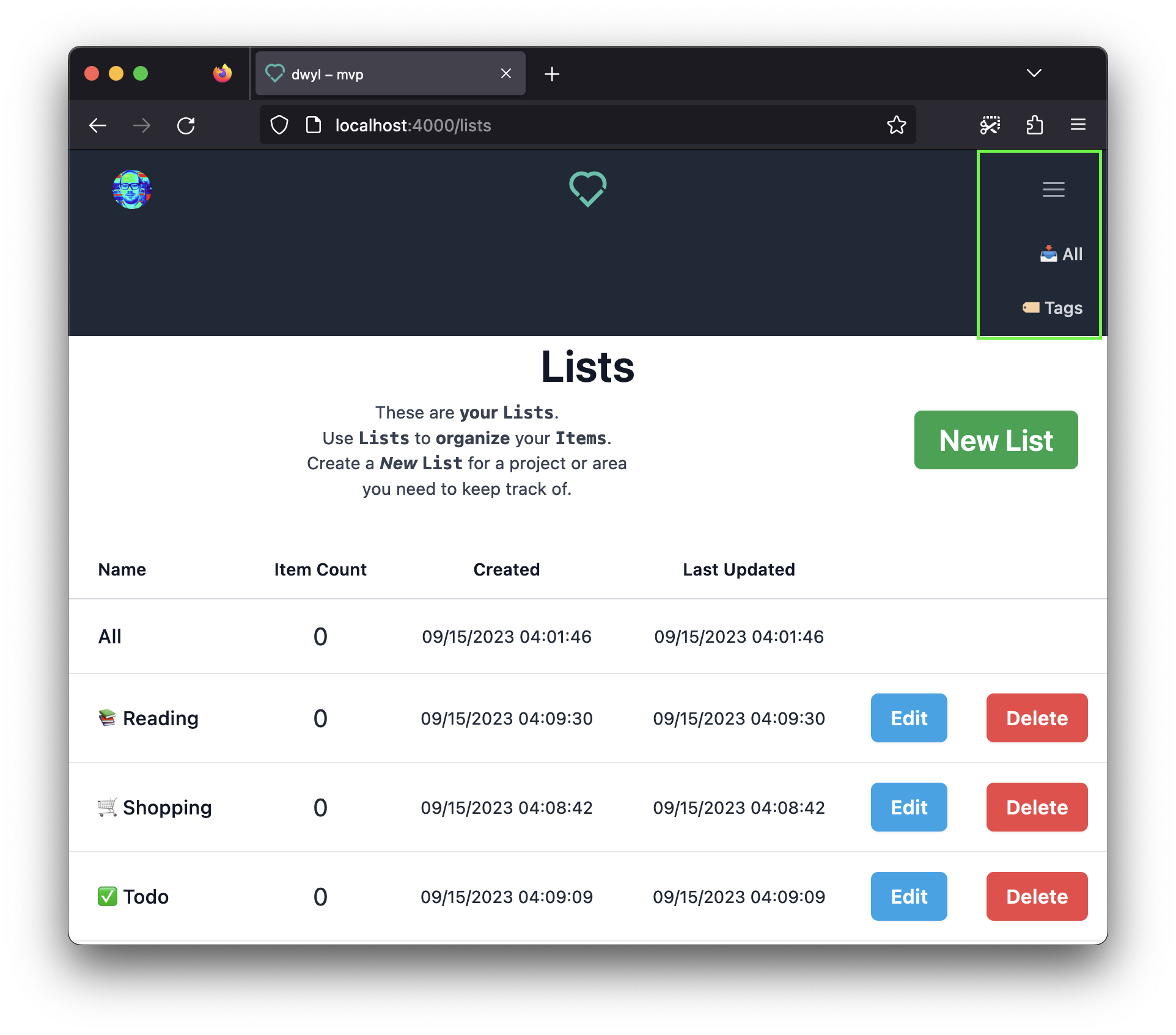1176x1035 pixels.
Task: Click the back navigation arrow
Action: point(98,125)
